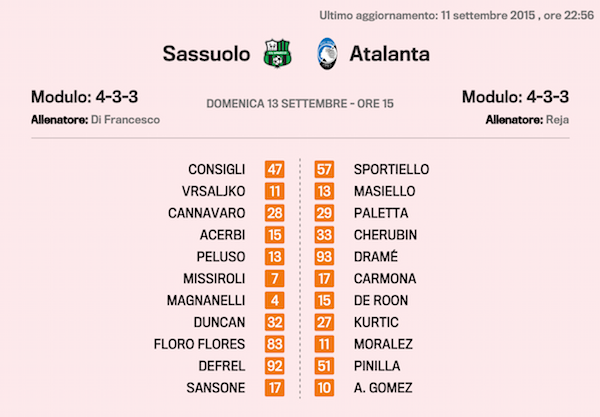This screenshot has height=417, width=600.
Task: Click A. Gomez's number 10 badge
Action: click(x=325, y=387)
